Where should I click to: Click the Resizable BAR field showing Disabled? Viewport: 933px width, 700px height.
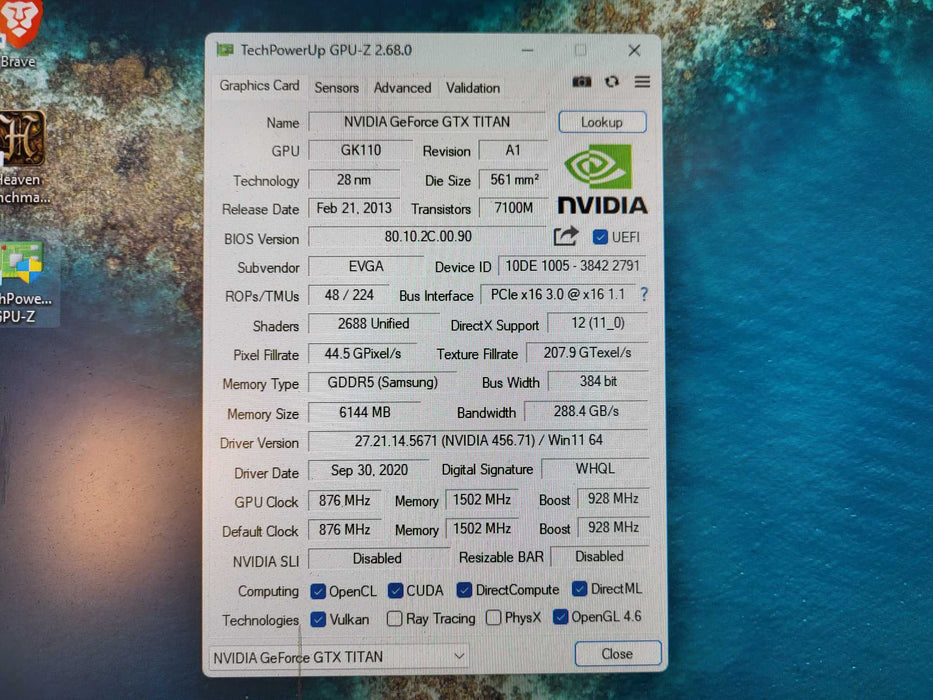click(599, 556)
